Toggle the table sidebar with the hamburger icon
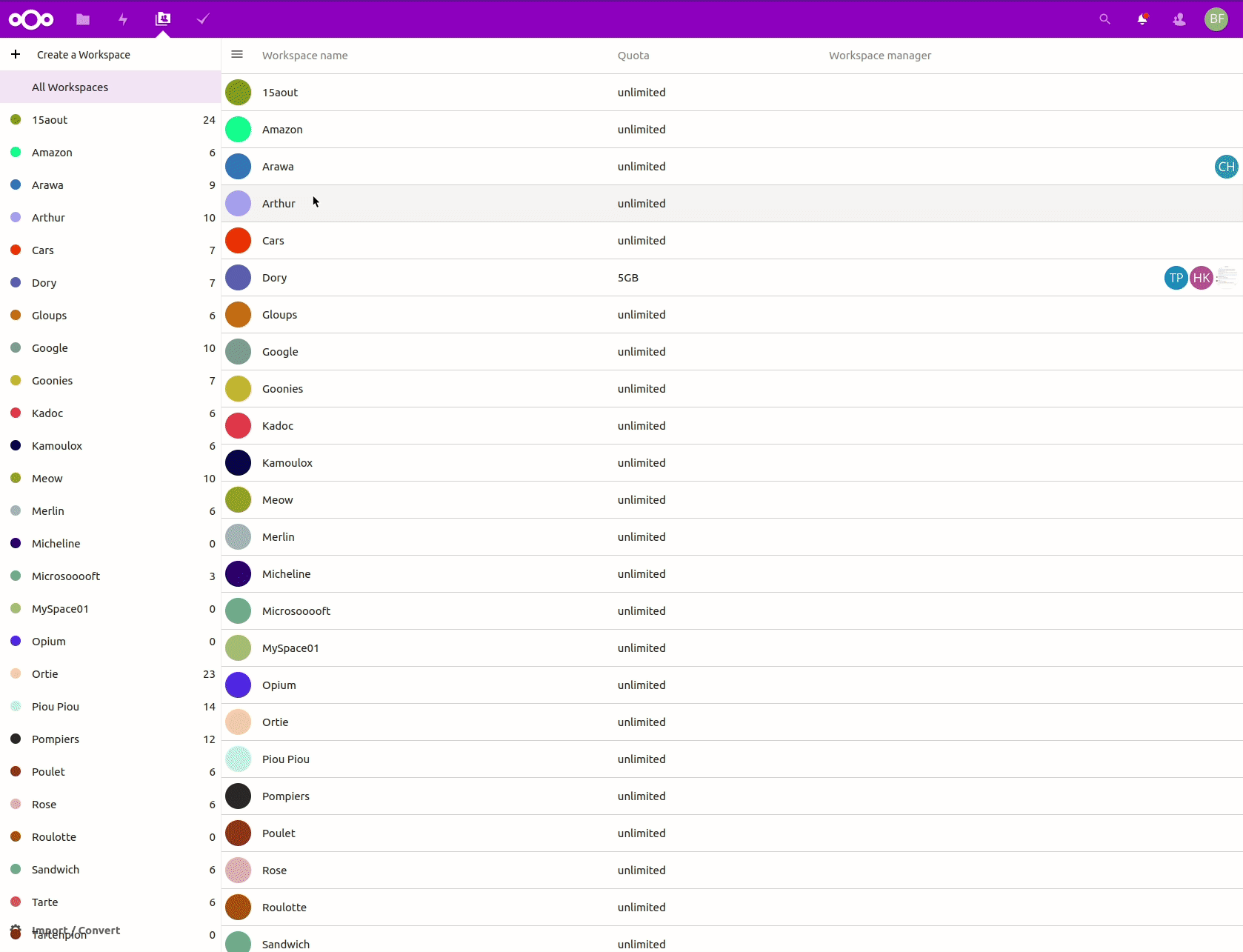This screenshot has height=952, width=1243. click(x=237, y=54)
